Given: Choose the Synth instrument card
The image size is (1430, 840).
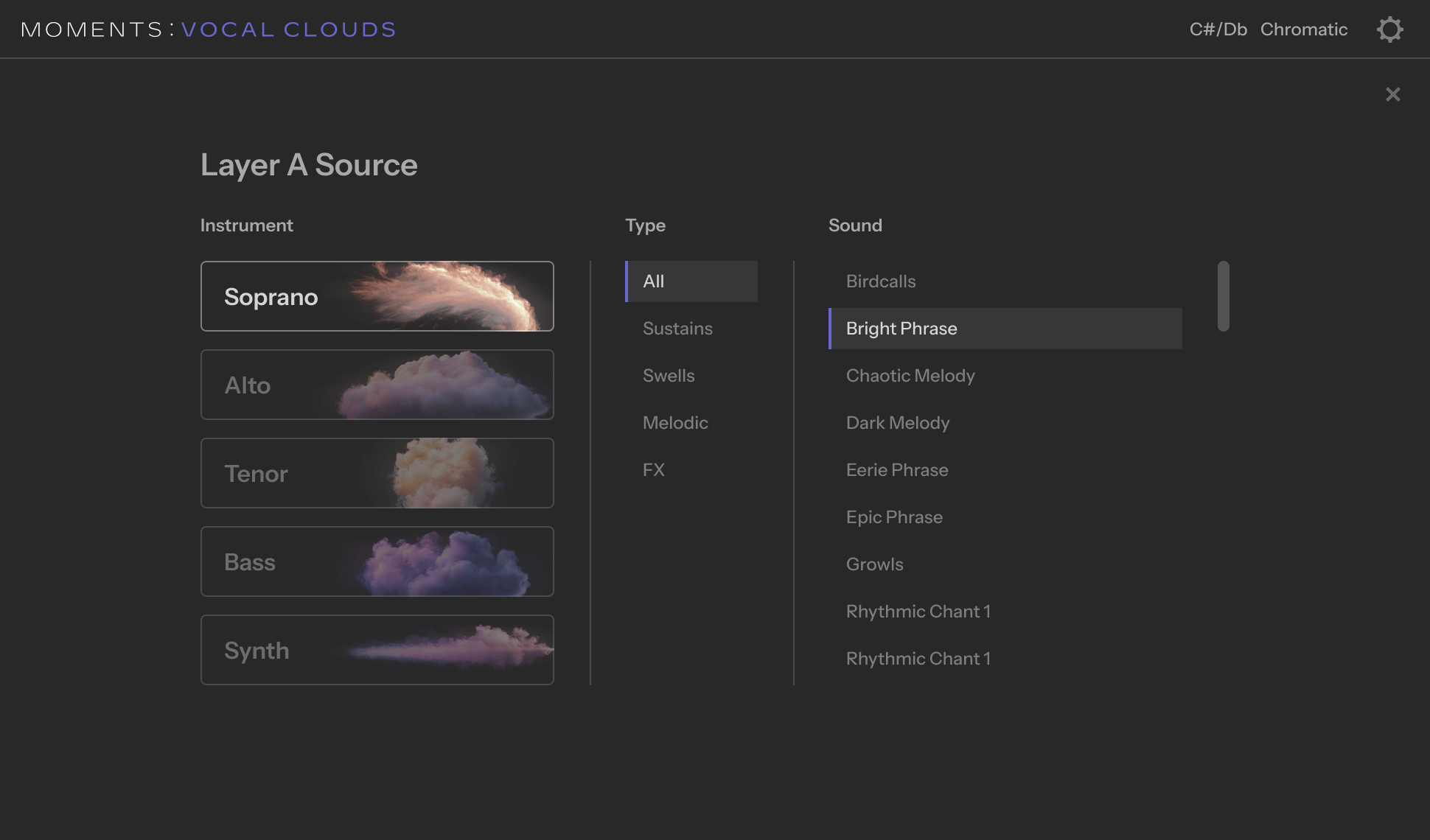Looking at the screenshot, I should (377, 650).
